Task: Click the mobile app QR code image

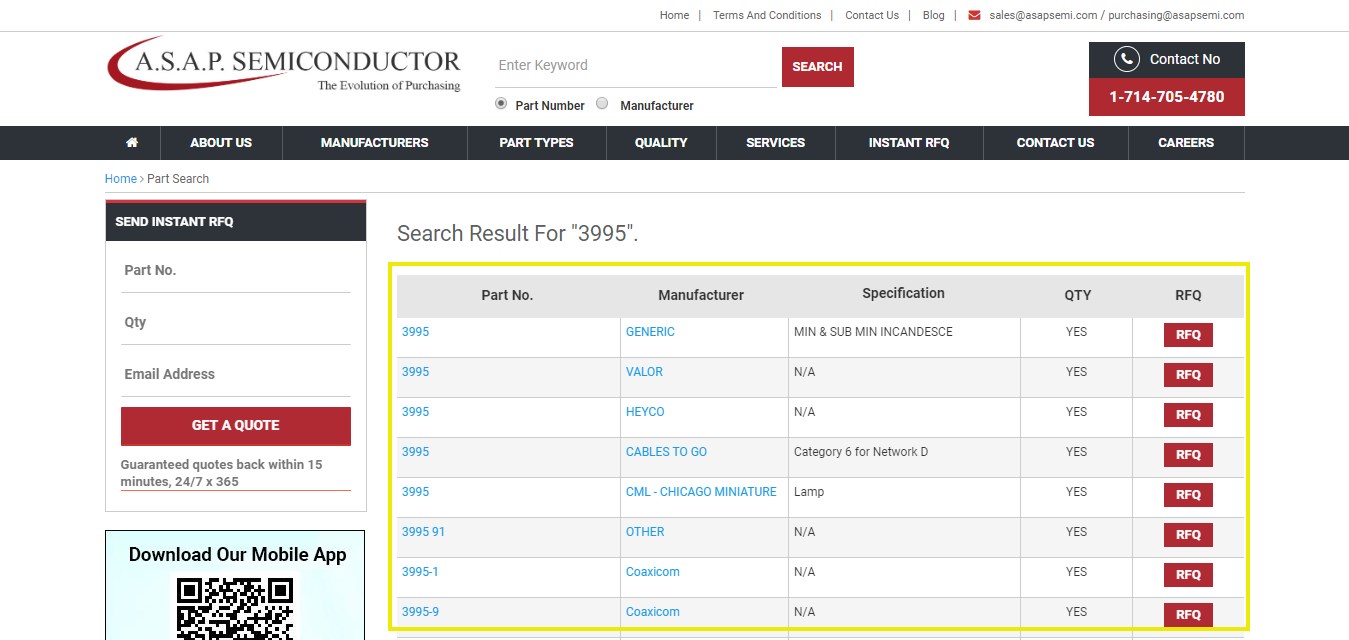Action: 235,607
